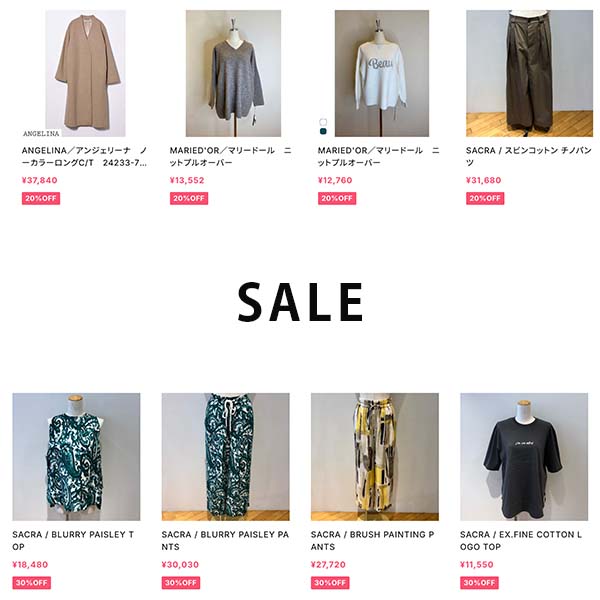This screenshot has width=600, height=600.
Task: Click the 20%OFF badge under ¥37,840
Action: 41,198
